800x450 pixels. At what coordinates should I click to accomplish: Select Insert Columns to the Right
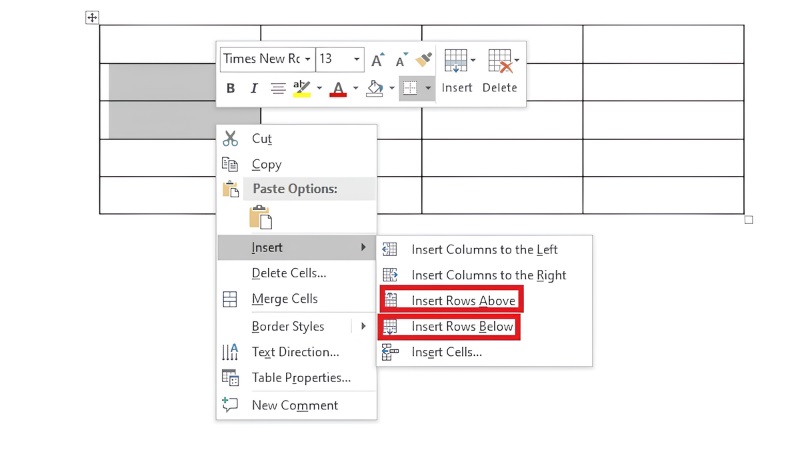(484, 275)
